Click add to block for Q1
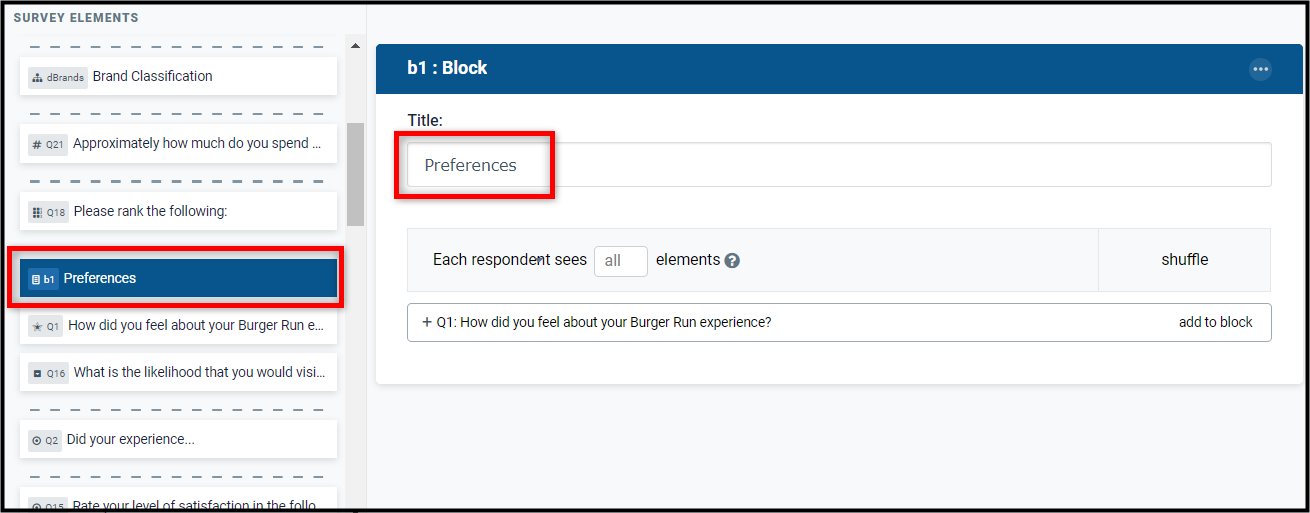The width and height of the screenshot is (1310, 513). pos(1215,322)
